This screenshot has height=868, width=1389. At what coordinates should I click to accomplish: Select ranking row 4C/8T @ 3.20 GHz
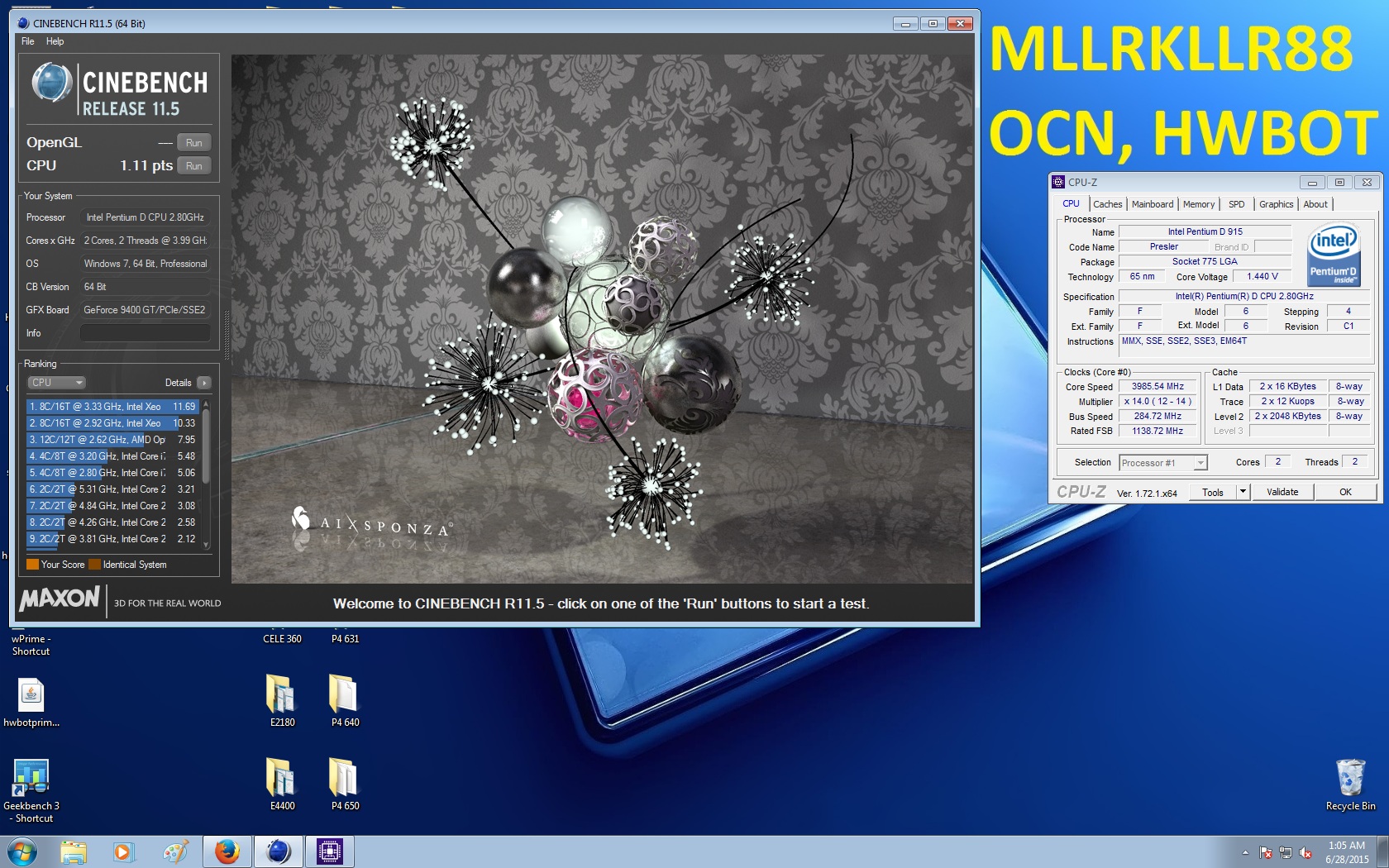112,456
